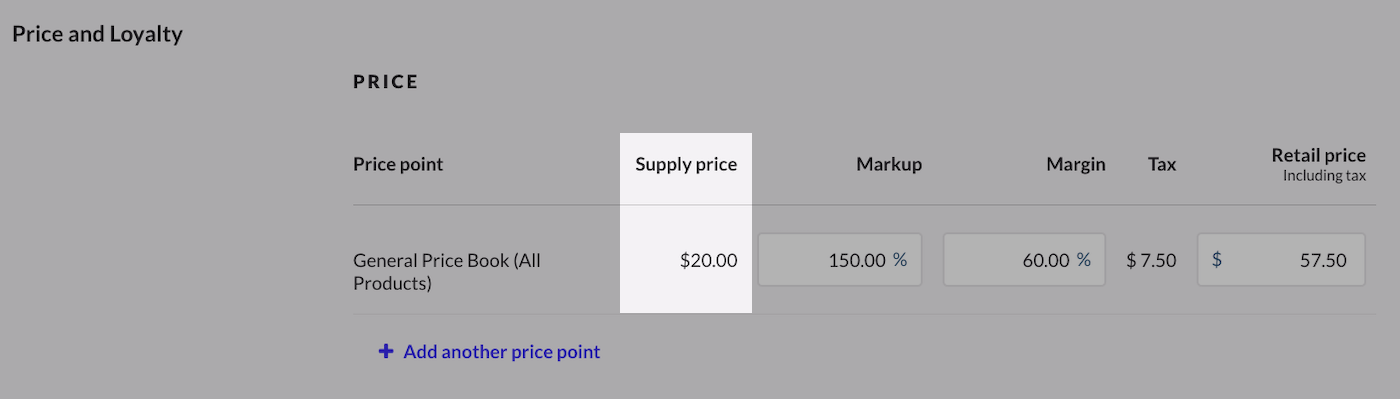Click the plus icon beside Add another price point
Image resolution: width=1400 pixels, height=399 pixels.
coord(386,352)
